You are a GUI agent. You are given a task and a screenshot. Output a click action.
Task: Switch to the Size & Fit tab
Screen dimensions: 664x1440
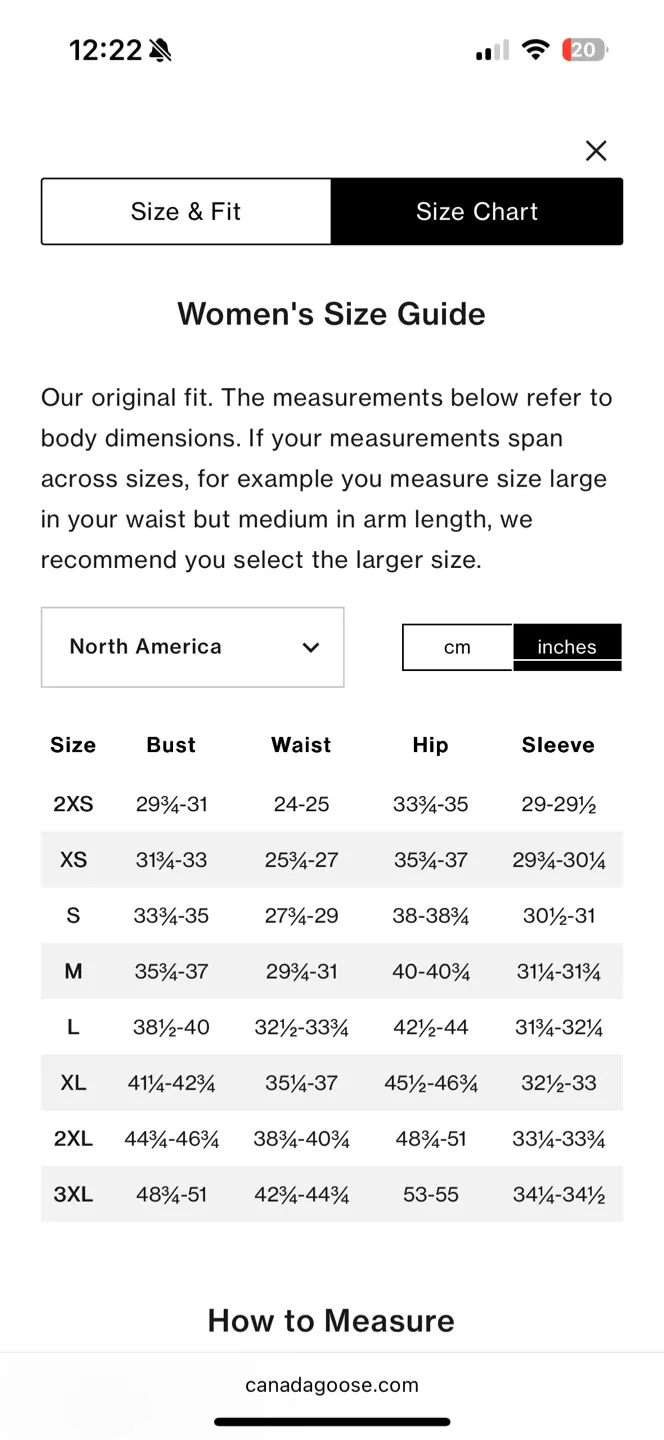tap(186, 212)
